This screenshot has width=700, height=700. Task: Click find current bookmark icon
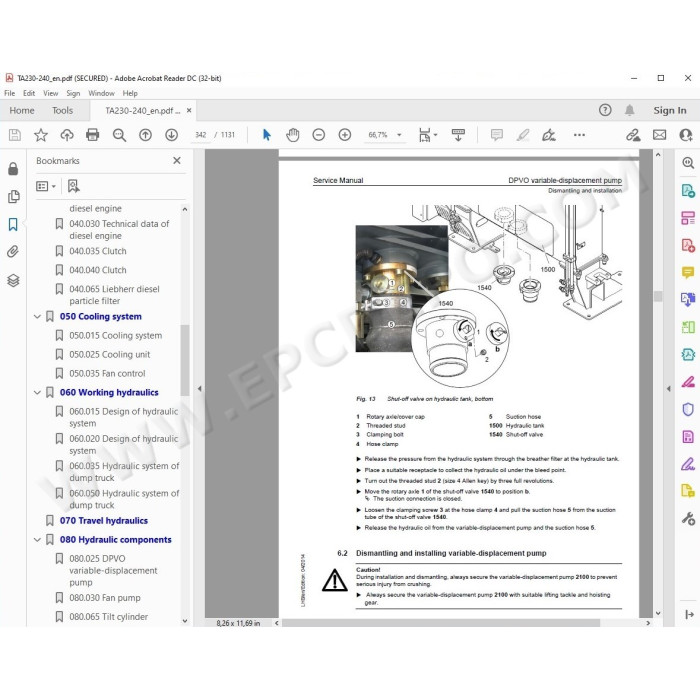(74, 186)
